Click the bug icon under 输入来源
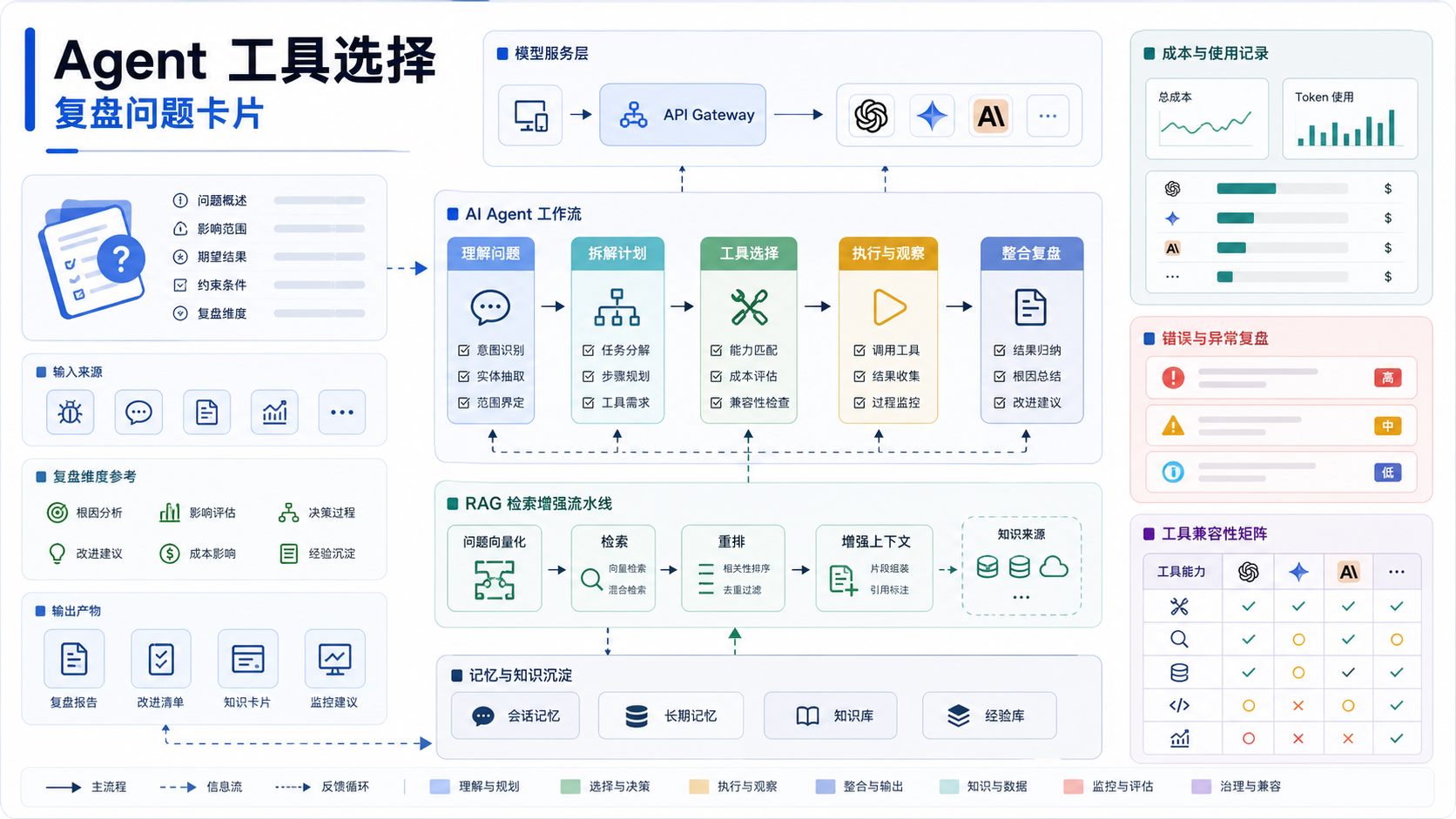The height and width of the screenshot is (819, 1456). (70, 412)
